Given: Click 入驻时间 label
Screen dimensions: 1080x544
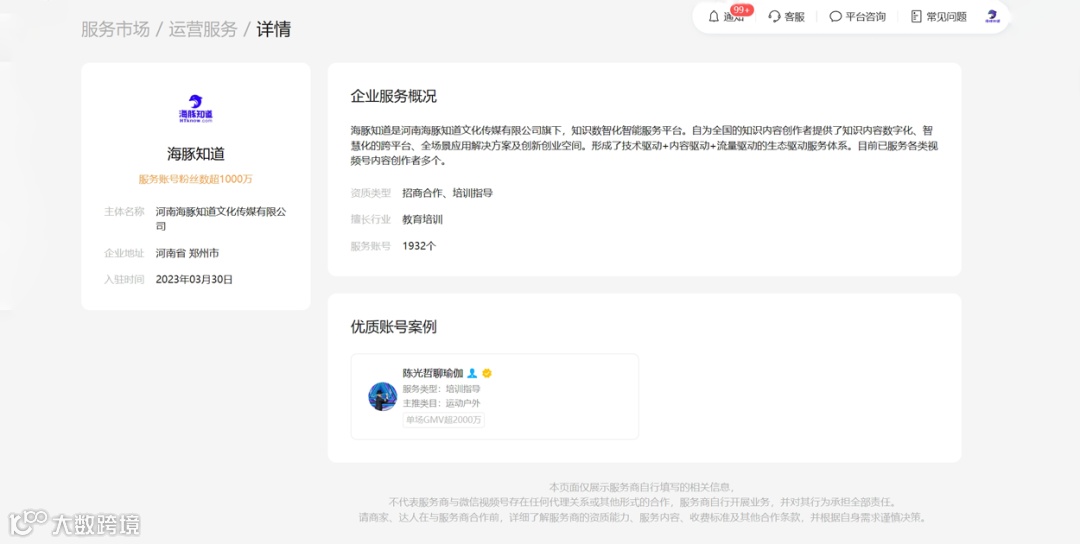Looking at the screenshot, I should point(124,280).
